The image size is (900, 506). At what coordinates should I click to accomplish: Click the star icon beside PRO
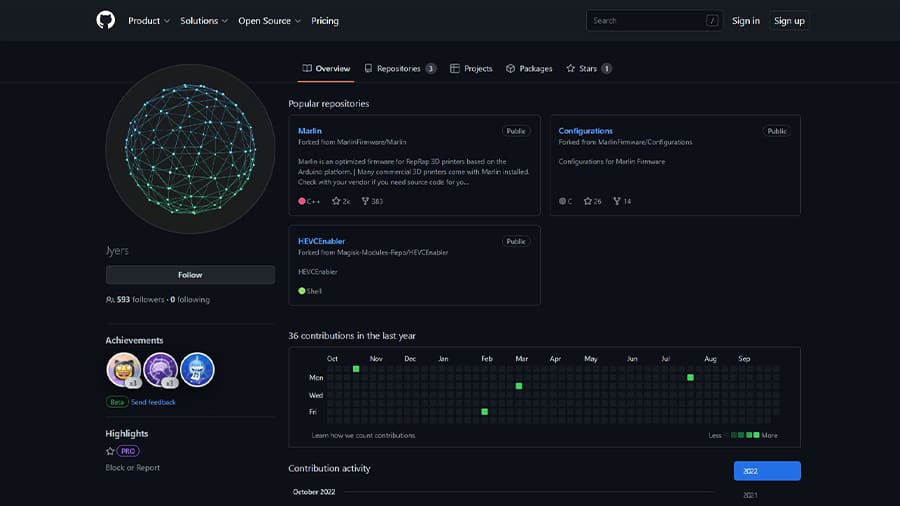(x=110, y=451)
